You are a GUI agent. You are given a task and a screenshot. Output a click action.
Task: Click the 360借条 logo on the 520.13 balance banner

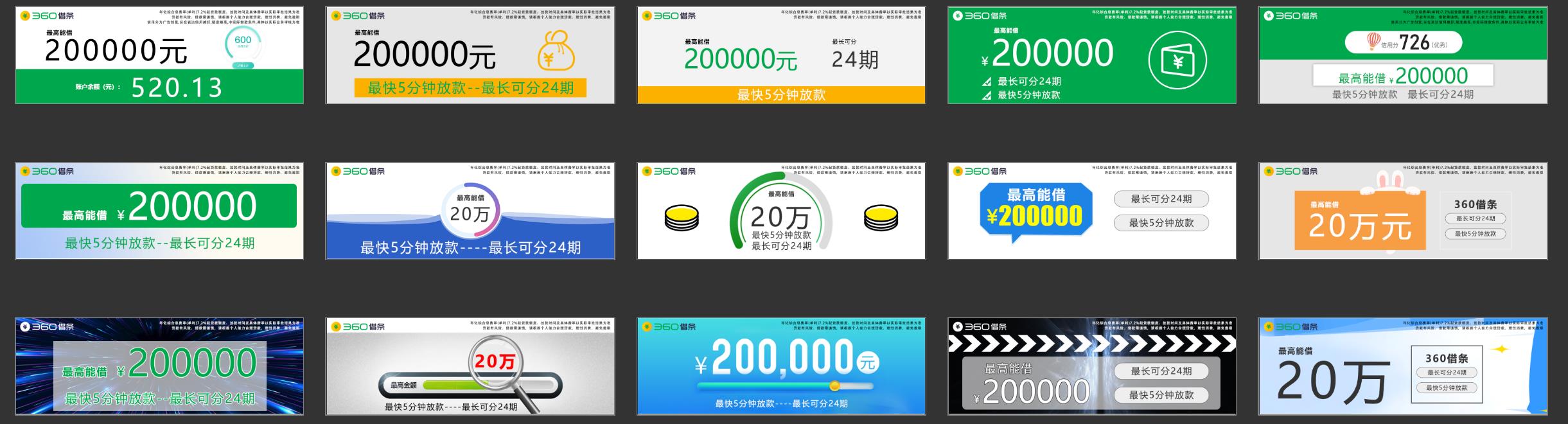click(47, 15)
